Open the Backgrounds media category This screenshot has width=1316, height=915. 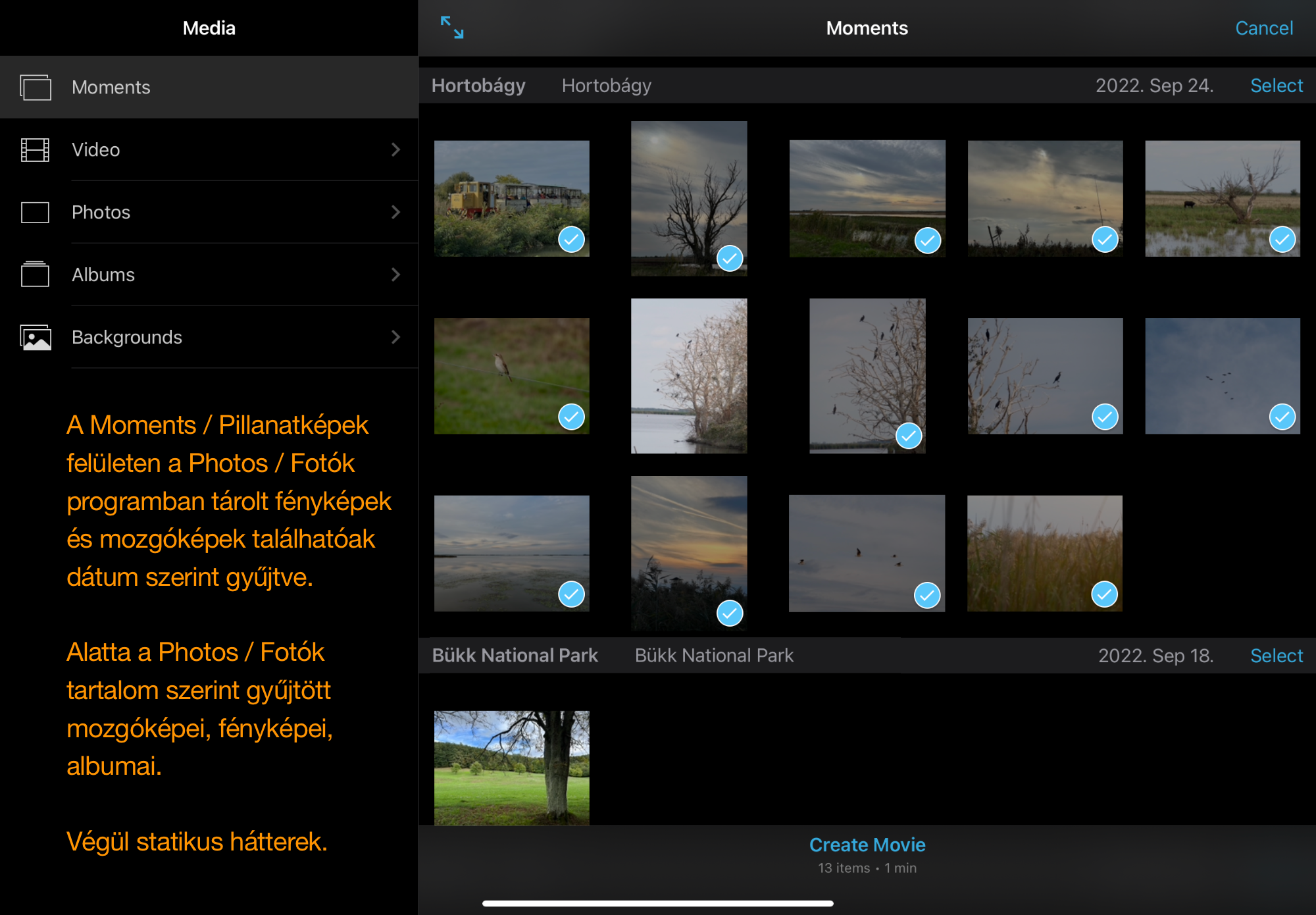point(209,337)
